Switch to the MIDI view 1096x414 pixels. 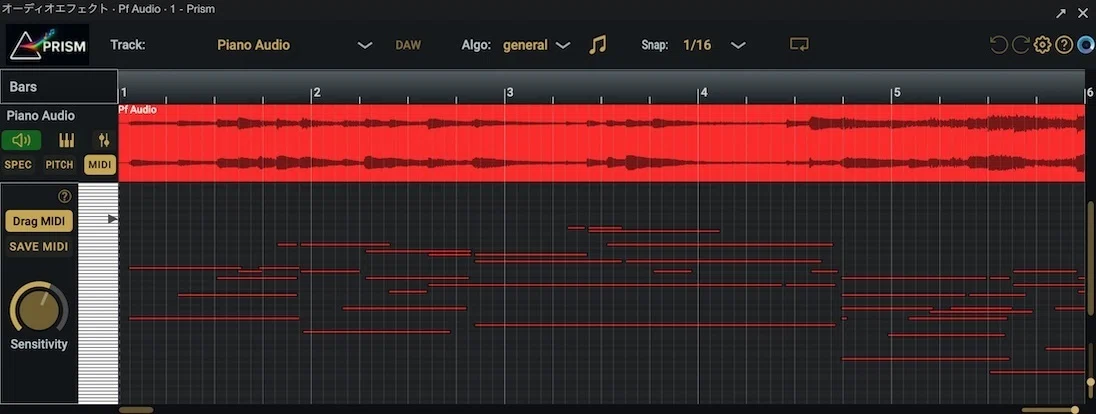click(100, 165)
